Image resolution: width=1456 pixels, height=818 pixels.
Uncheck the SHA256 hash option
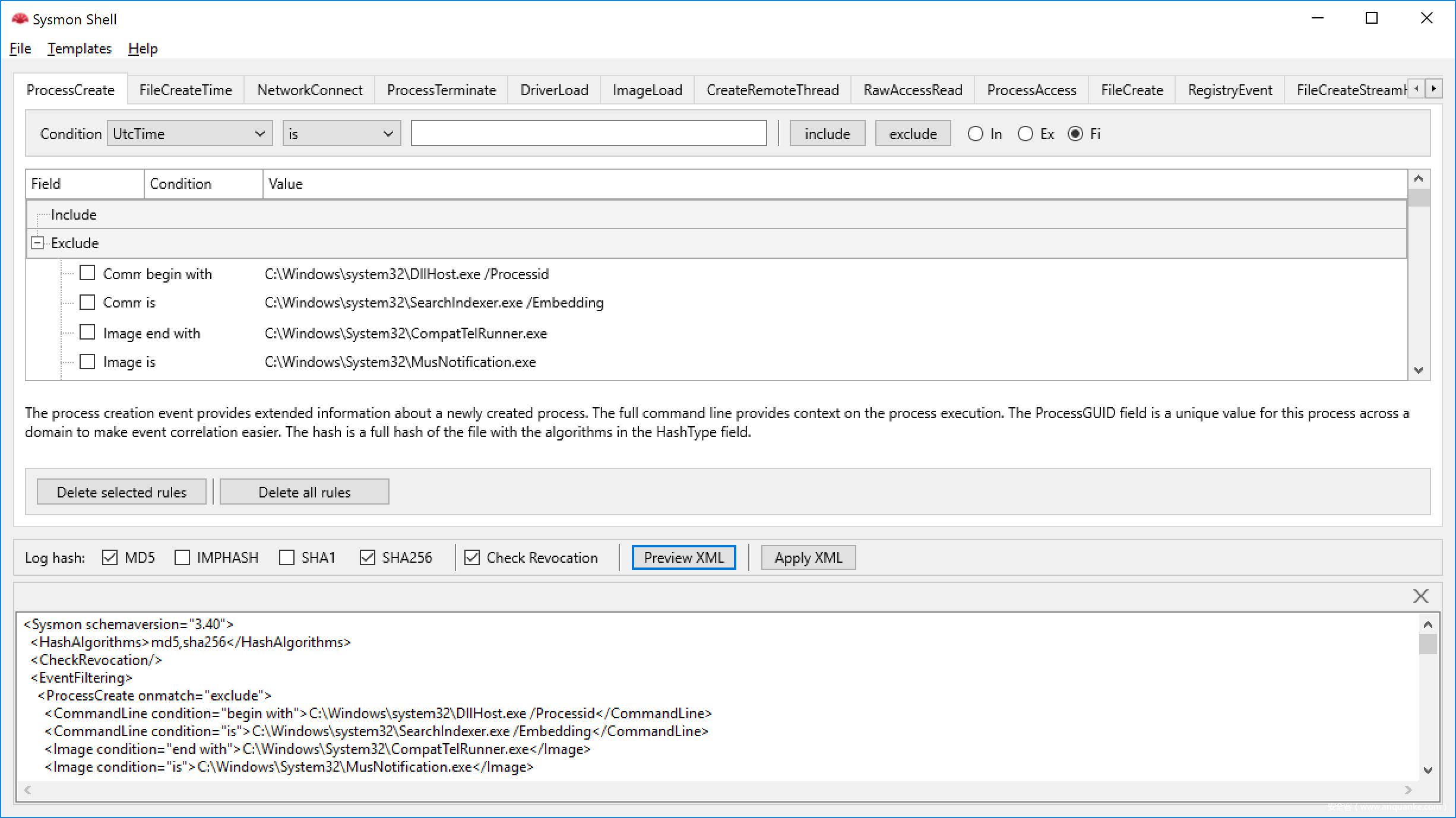point(368,557)
